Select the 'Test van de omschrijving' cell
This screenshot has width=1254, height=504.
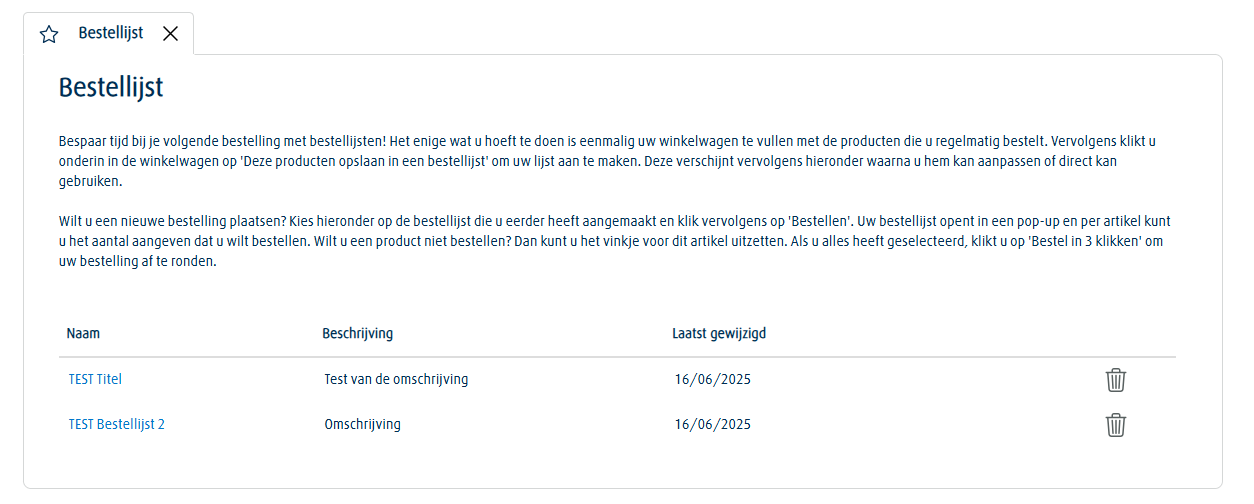[x=396, y=379]
